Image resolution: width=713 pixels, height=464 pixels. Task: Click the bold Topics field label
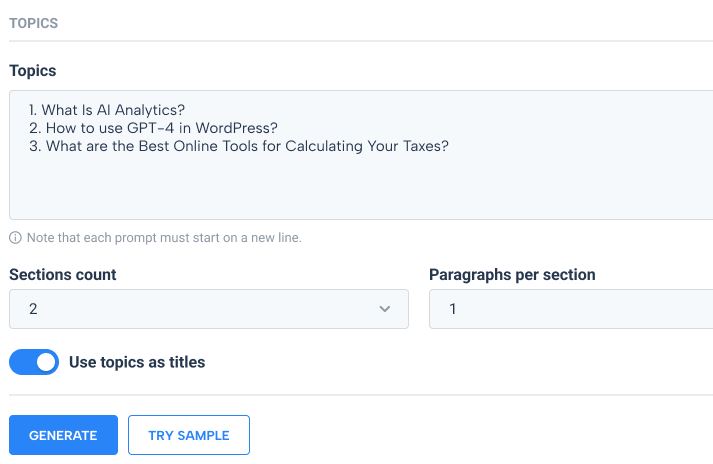tap(33, 71)
